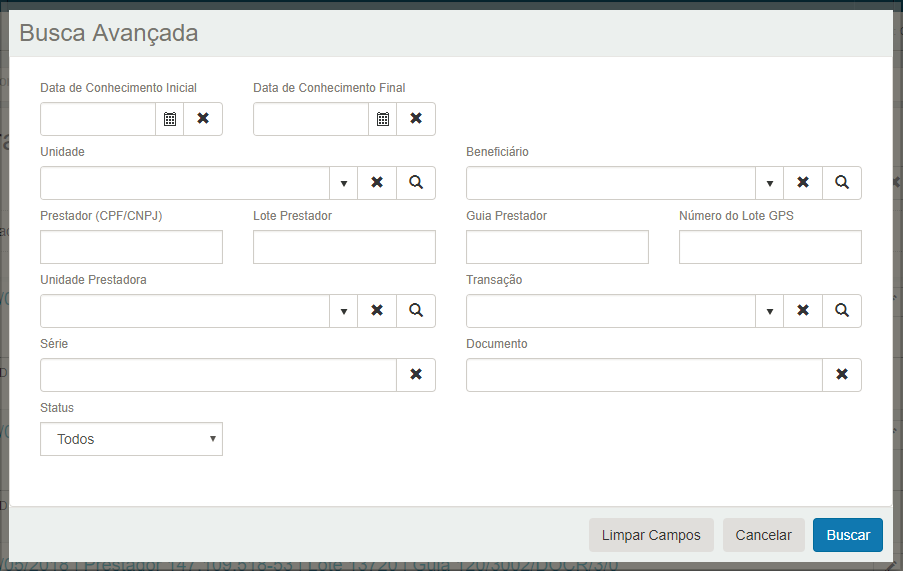Open Unidade Prestadora search lookup

tap(416, 311)
